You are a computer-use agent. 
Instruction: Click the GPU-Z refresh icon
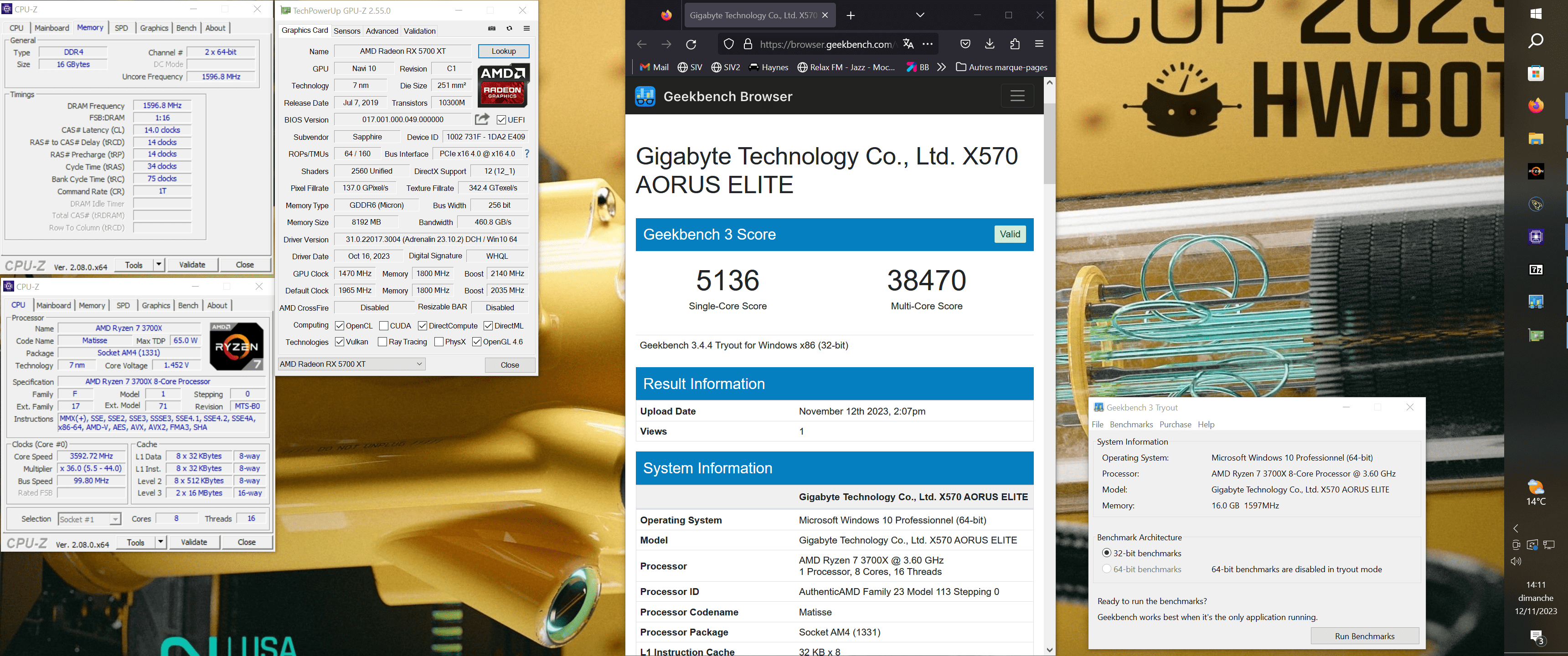[510, 28]
